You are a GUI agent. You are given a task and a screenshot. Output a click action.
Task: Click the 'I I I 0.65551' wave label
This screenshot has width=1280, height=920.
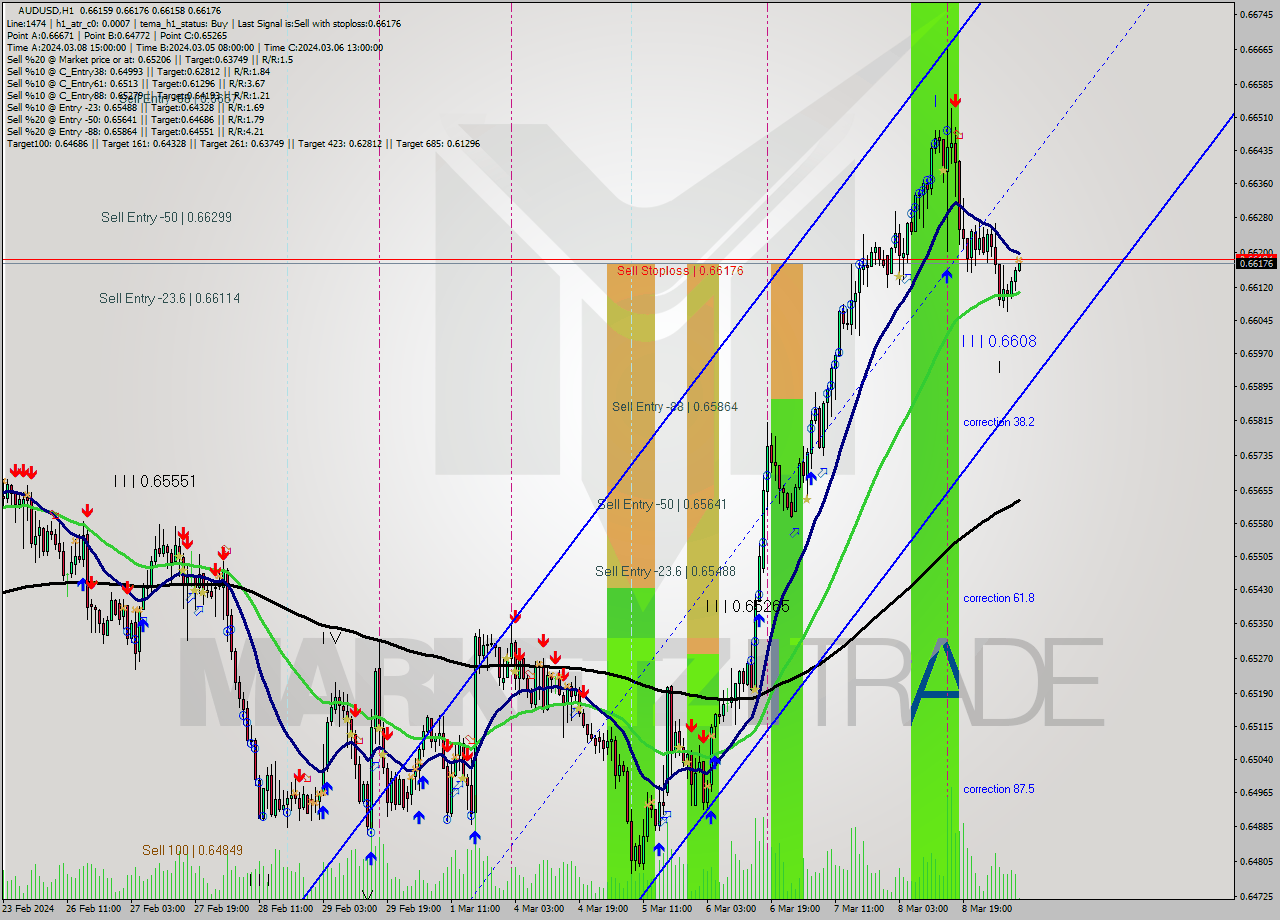pos(154,481)
